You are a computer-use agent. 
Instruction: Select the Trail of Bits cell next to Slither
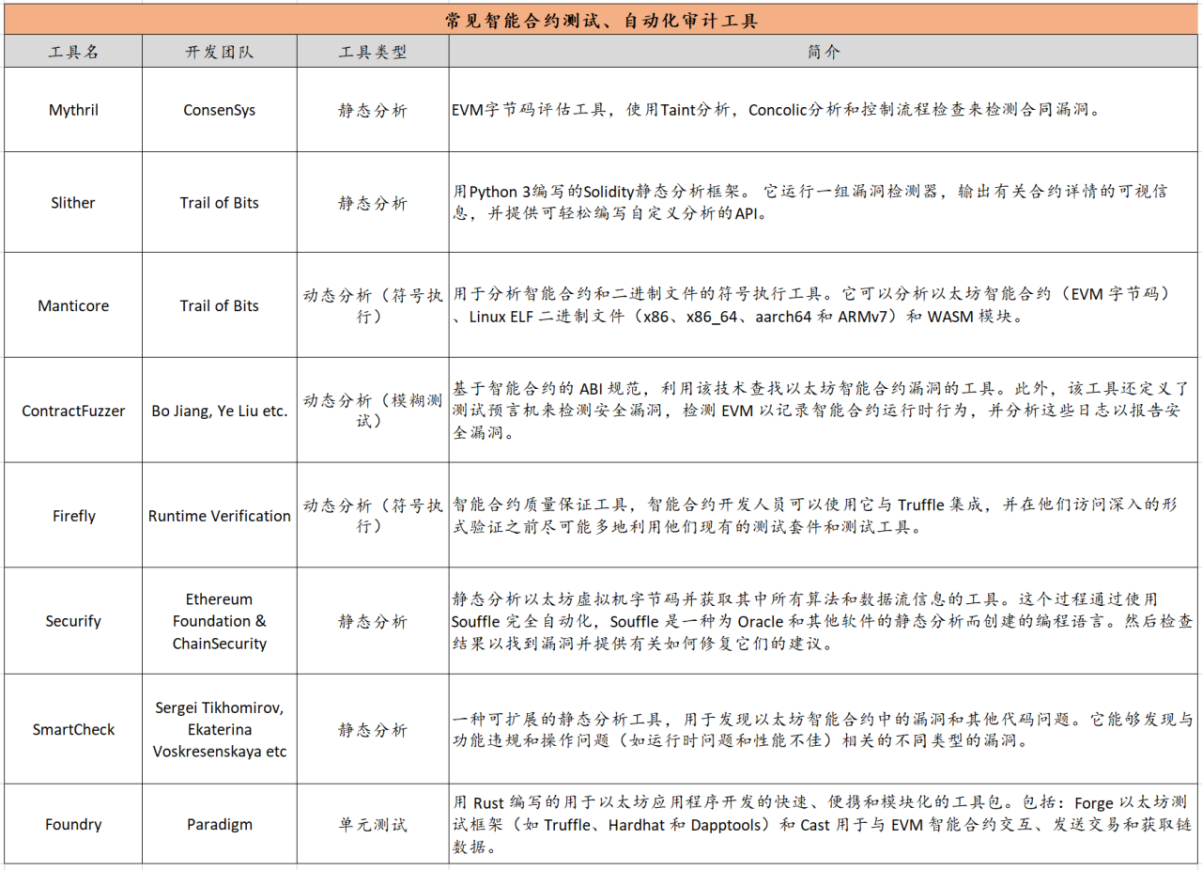point(216,203)
